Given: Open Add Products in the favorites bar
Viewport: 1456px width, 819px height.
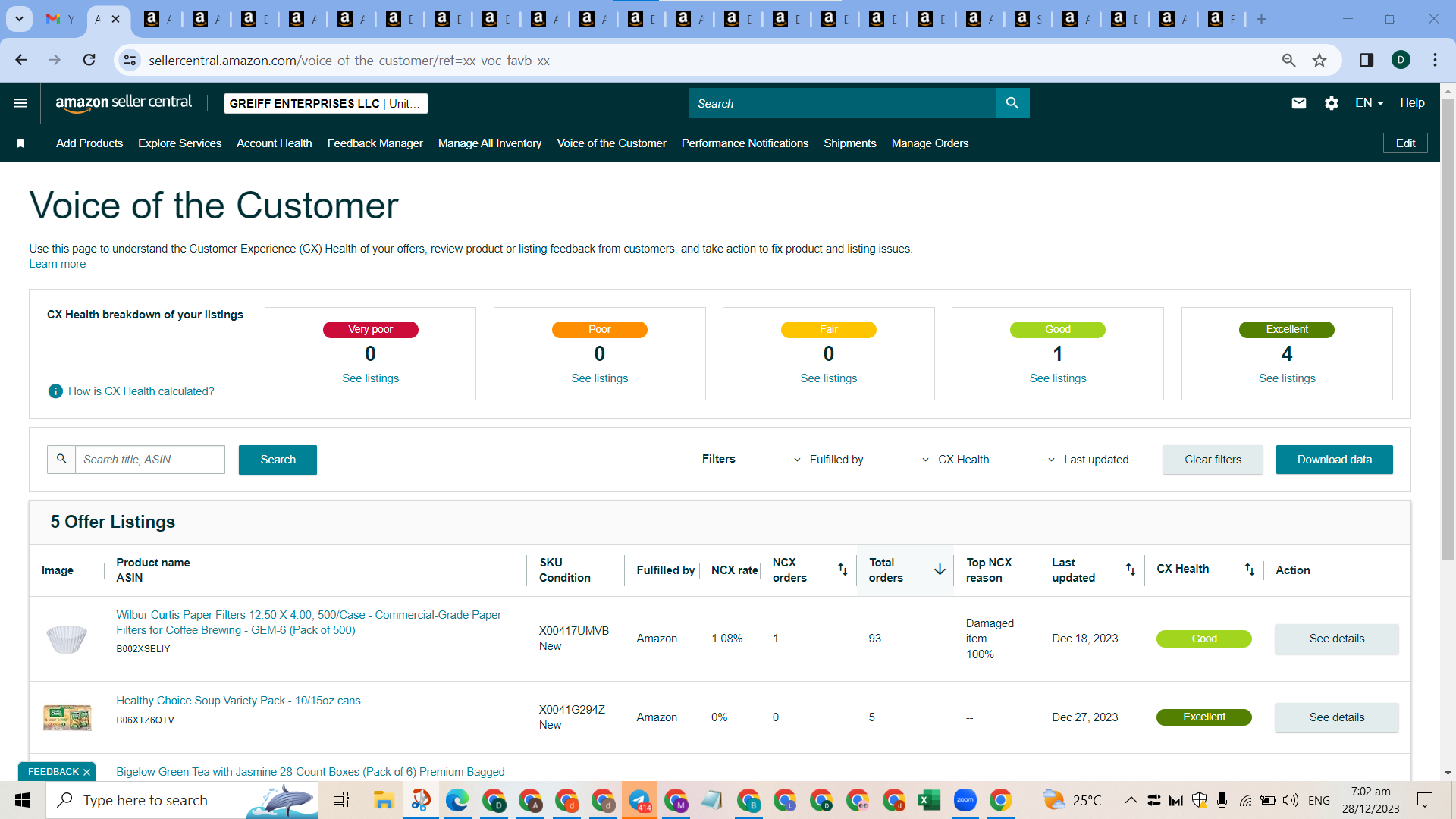Looking at the screenshot, I should pos(89,143).
